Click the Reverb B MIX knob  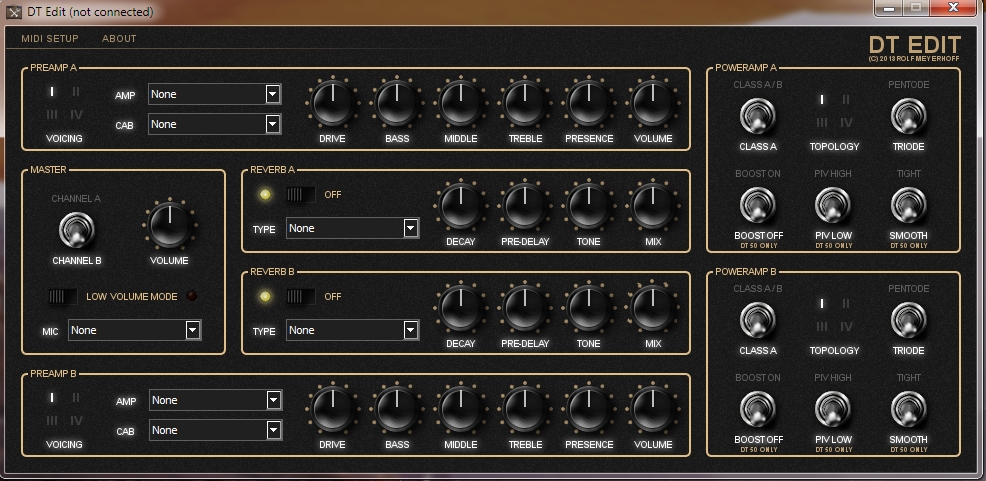coord(653,308)
